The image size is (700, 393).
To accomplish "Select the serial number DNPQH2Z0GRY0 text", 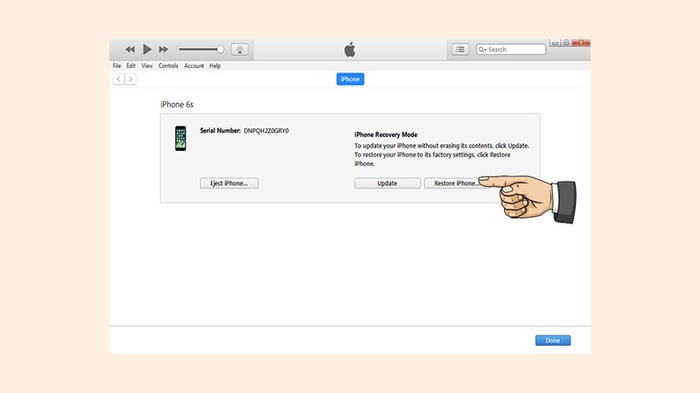I will (266, 131).
